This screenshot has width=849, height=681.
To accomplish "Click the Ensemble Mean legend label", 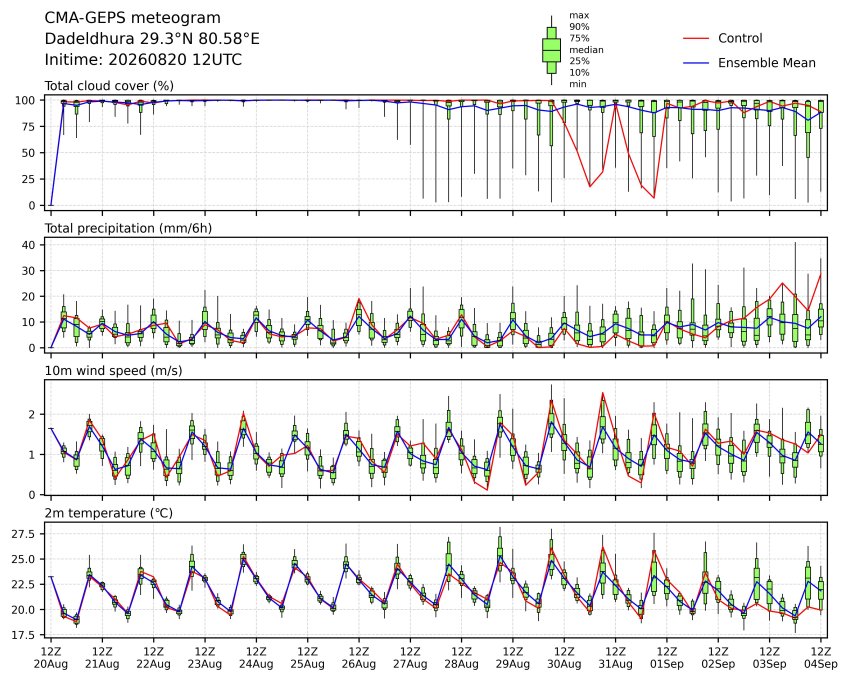I will pyautogui.click(x=767, y=63).
